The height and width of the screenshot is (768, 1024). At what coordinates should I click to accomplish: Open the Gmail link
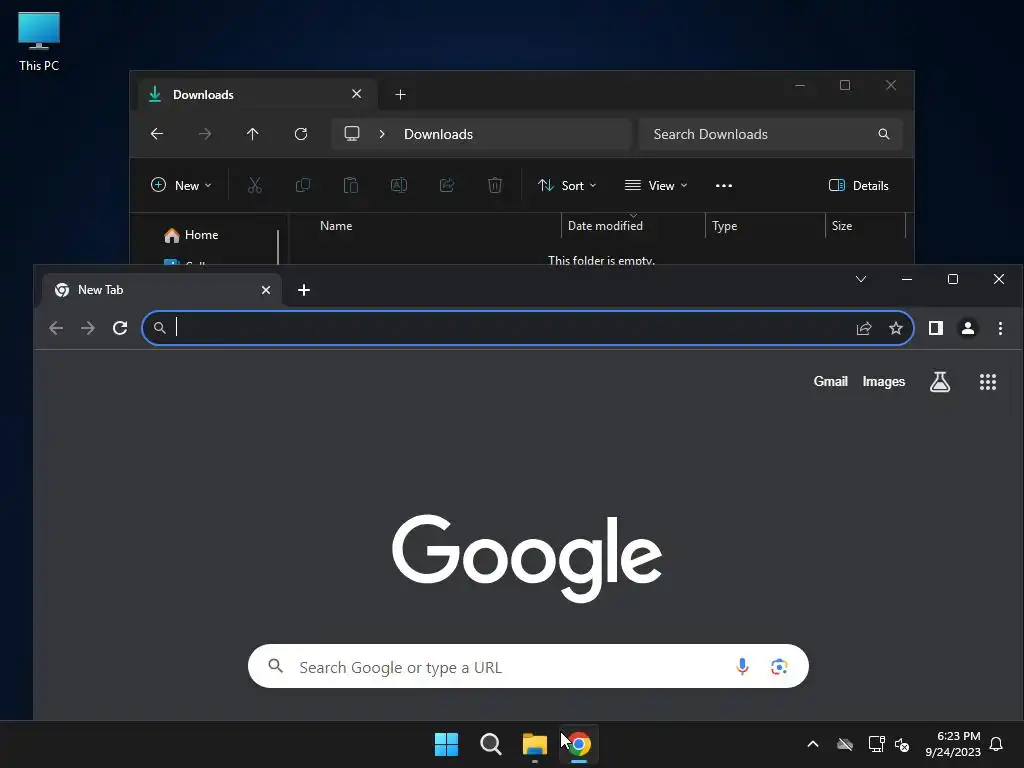click(x=830, y=381)
